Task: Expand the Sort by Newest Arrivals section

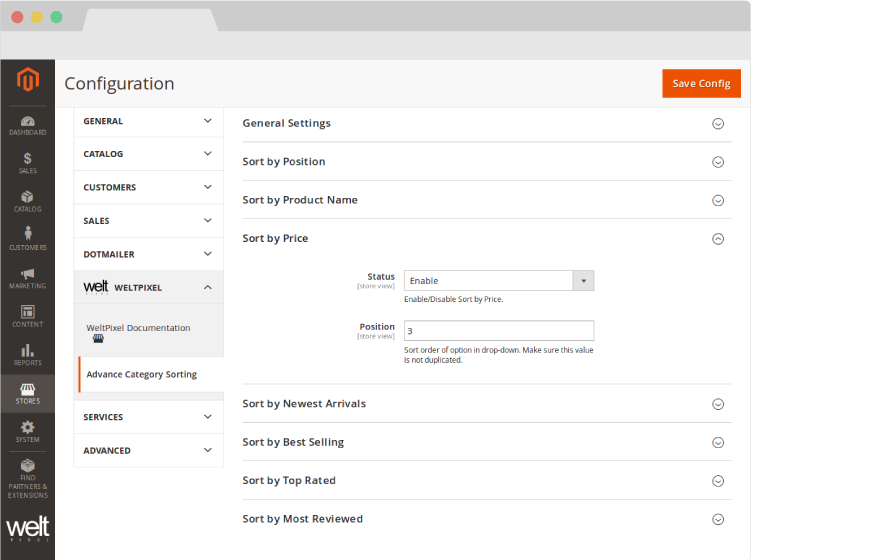Action: (x=717, y=404)
